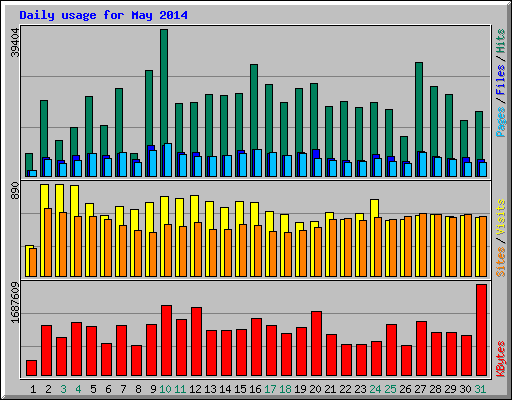Click the Hits legend label

click(x=500, y=41)
